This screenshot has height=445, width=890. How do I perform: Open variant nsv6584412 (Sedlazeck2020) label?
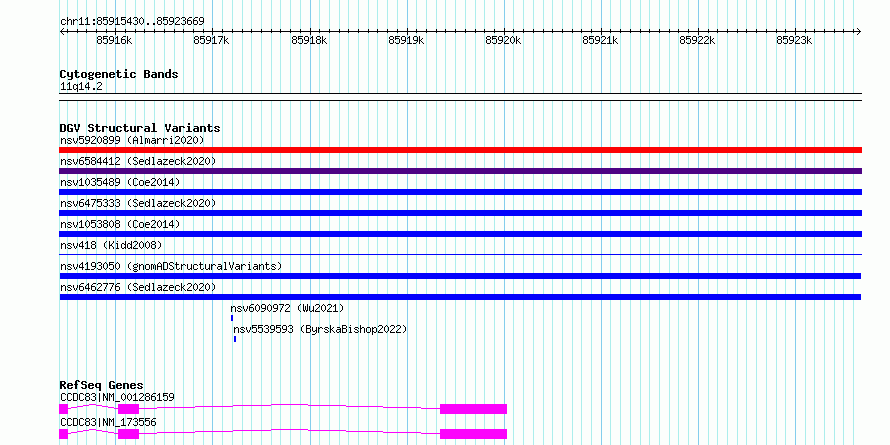coord(138,161)
